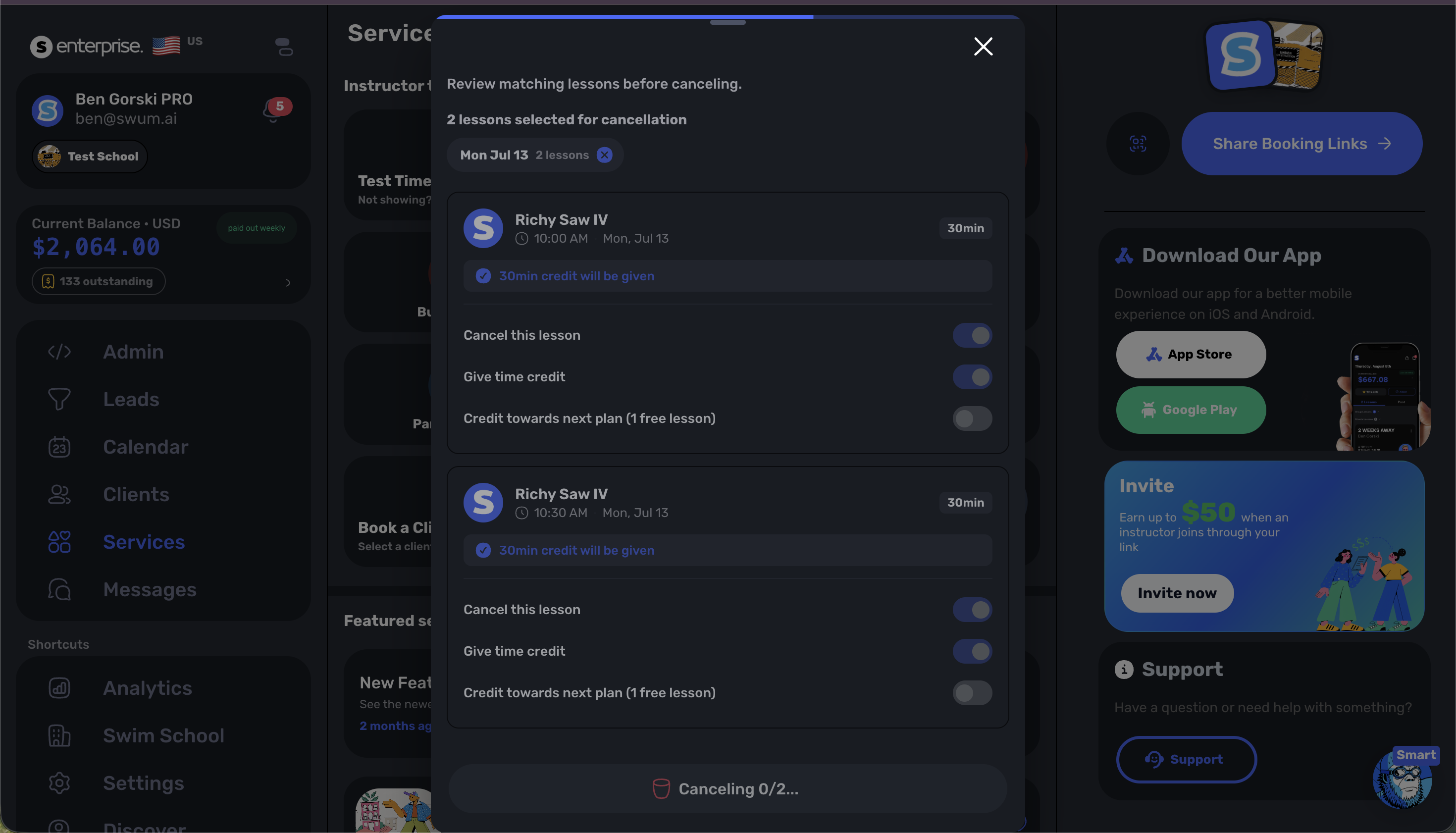Viewport: 1456px width, 833px height.
Task: Open the Admin sidebar item
Action: point(163,352)
